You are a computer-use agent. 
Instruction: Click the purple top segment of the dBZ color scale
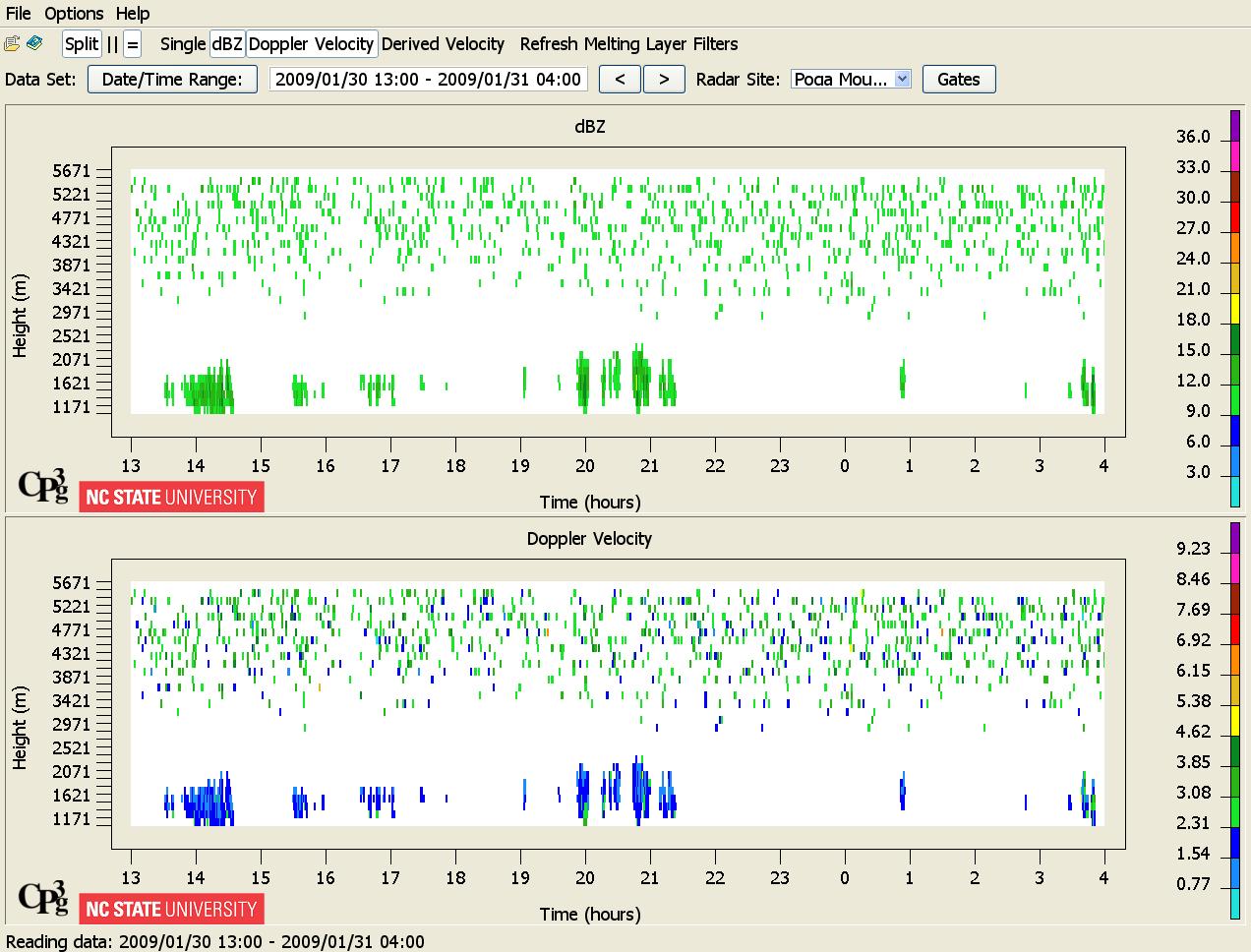pos(1235,125)
